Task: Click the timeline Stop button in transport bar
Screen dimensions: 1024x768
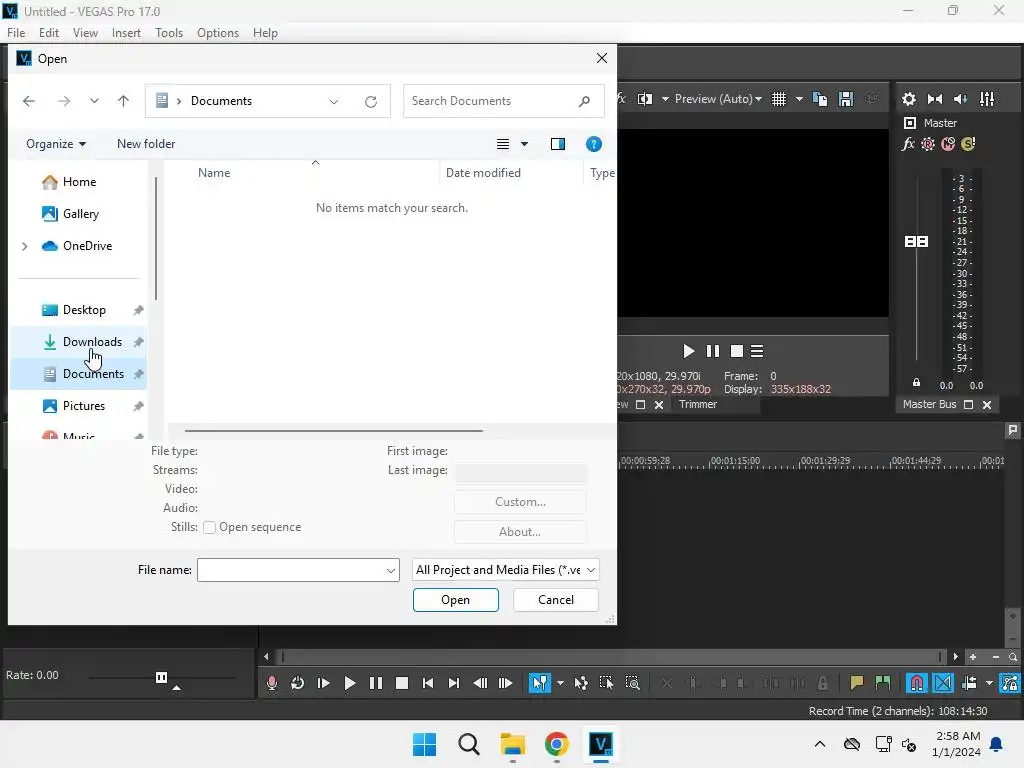Action: [x=402, y=683]
